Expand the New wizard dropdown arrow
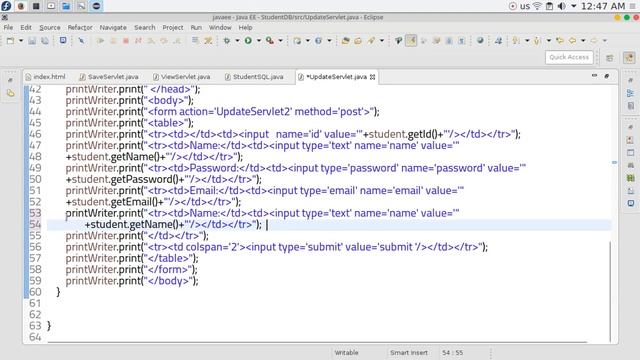Image resolution: width=640 pixels, height=360 pixels. tap(20, 40)
